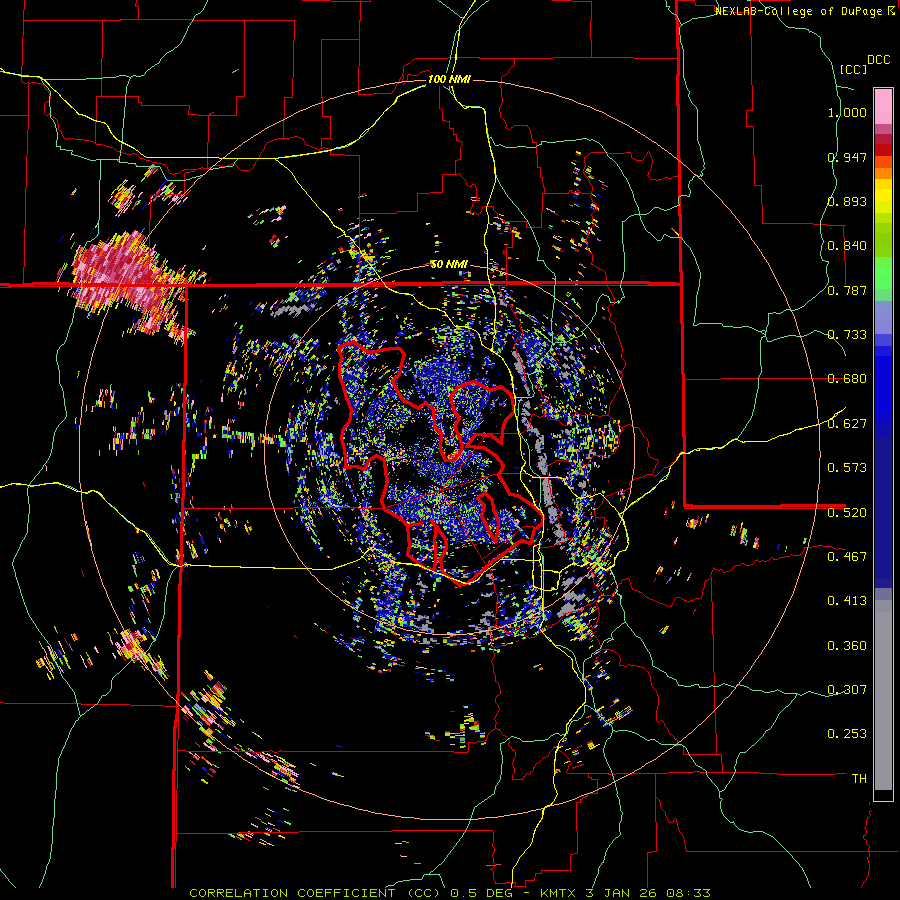Viewport: 900px width, 900px height.
Task: Select the 0.307 legend value
Action: point(847,690)
